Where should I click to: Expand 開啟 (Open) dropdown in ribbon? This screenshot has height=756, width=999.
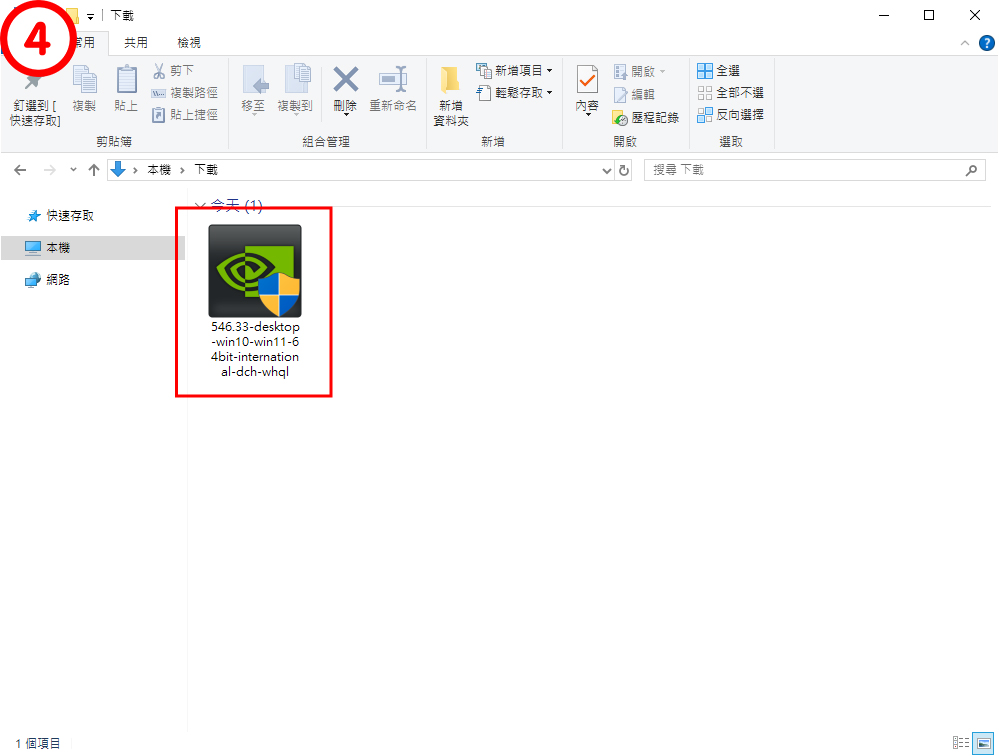tap(663, 71)
